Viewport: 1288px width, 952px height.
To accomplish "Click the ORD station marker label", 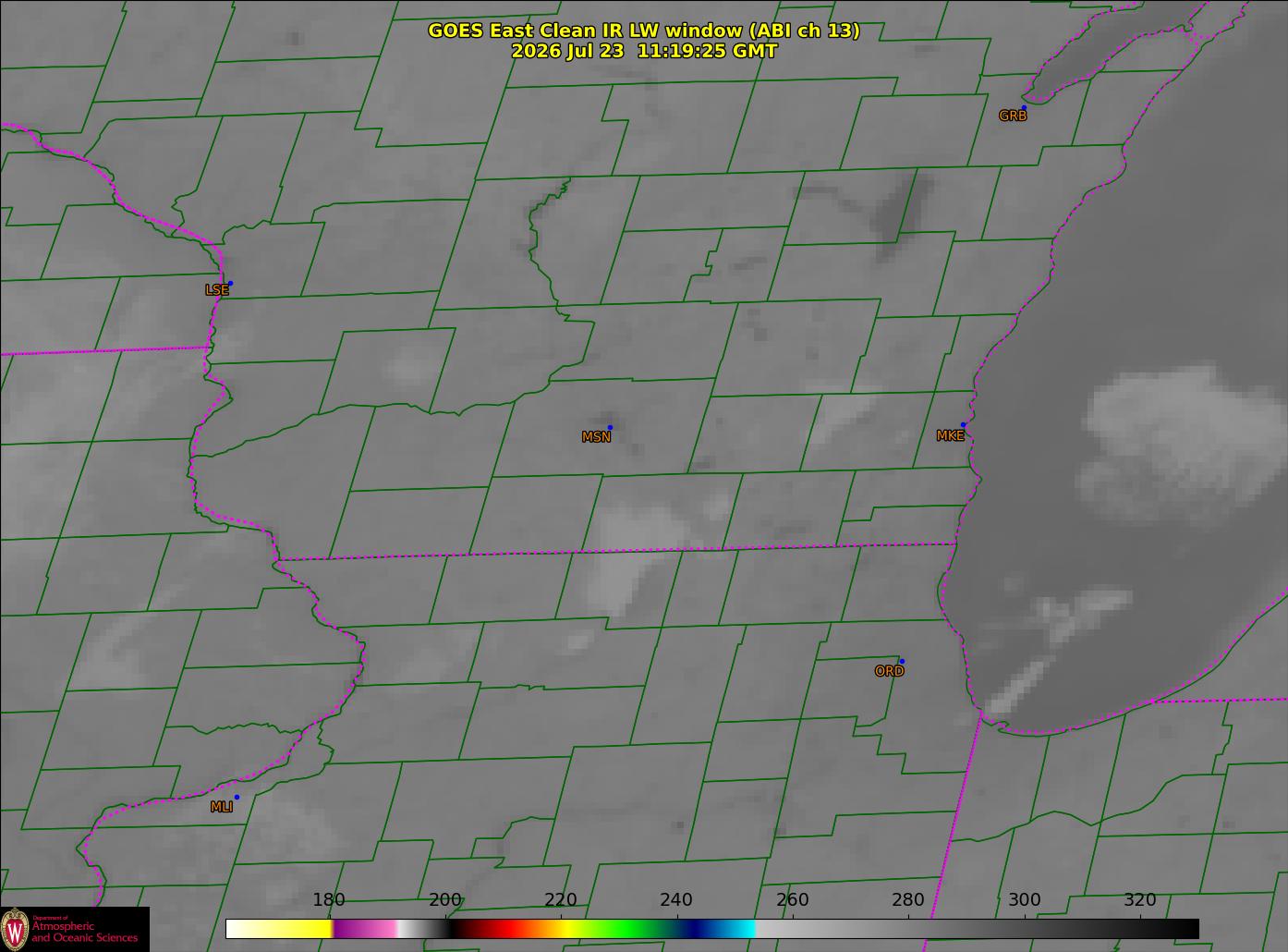I will tap(889, 671).
